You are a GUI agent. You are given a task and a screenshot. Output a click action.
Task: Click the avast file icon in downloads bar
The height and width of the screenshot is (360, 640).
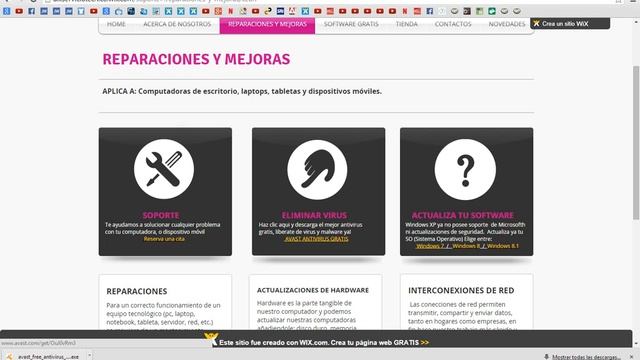point(9,357)
